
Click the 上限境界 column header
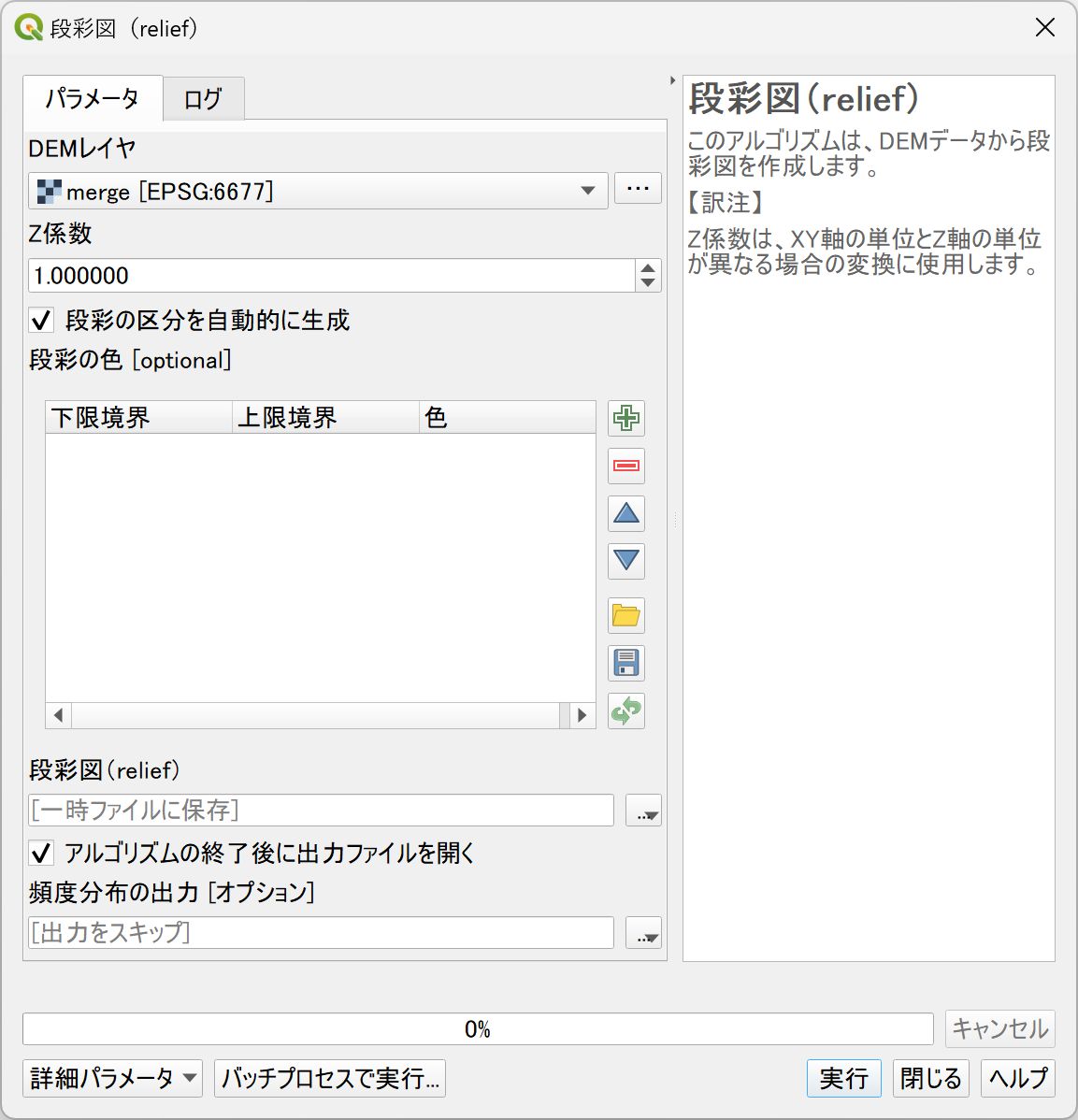(325, 418)
